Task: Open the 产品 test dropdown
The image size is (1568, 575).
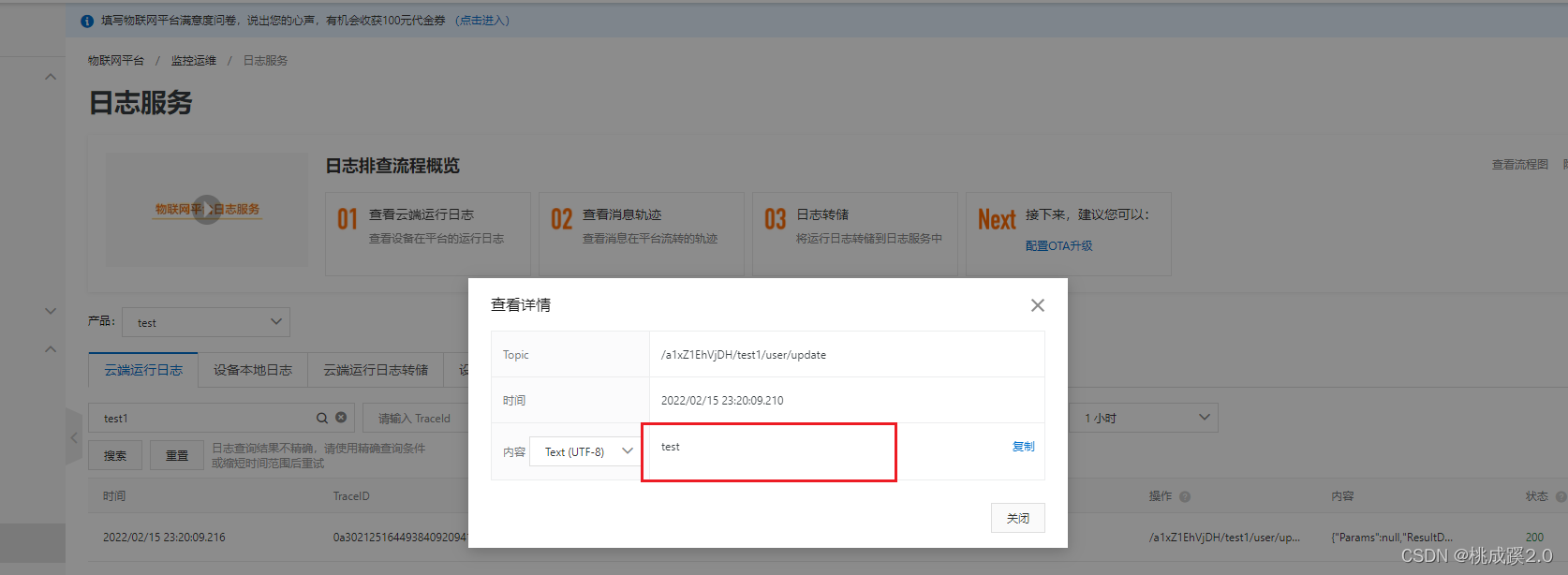Action: pos(206,322)
